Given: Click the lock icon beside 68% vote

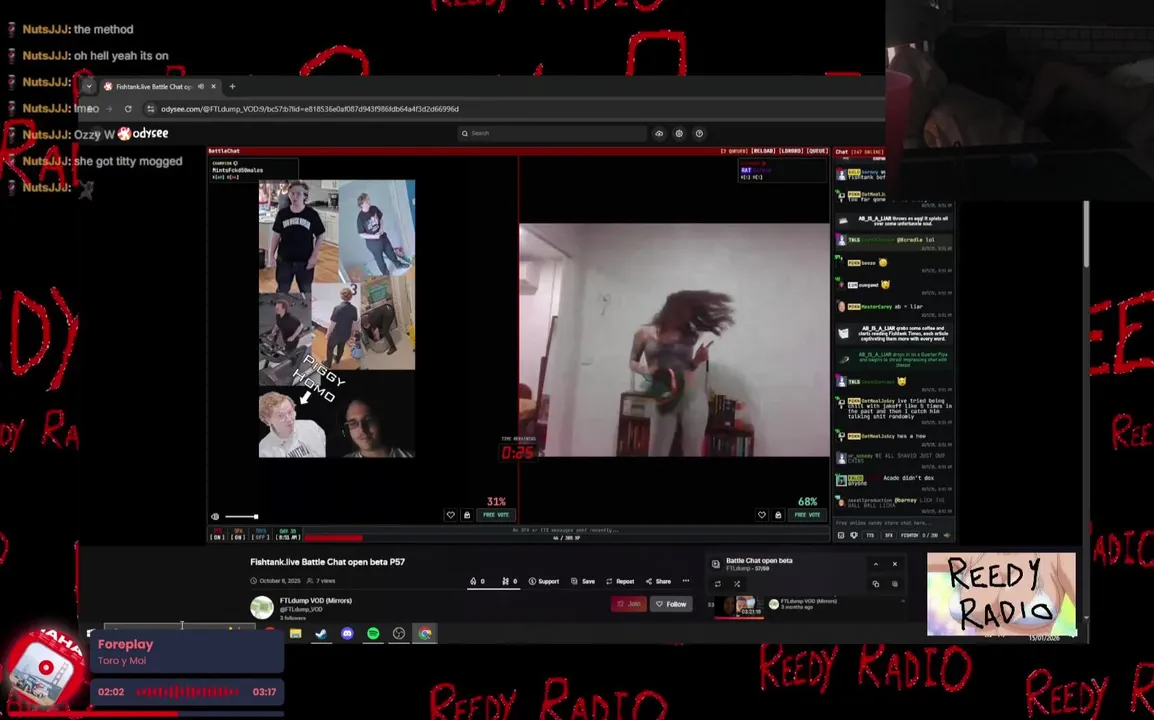Looking at the screenshot, I should pos(778,515).
